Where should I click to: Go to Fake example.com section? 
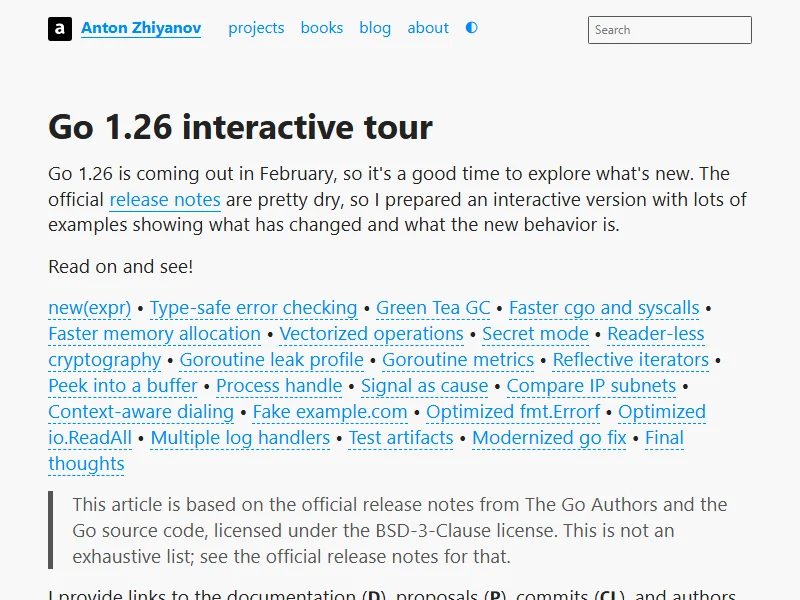[330, 412]
